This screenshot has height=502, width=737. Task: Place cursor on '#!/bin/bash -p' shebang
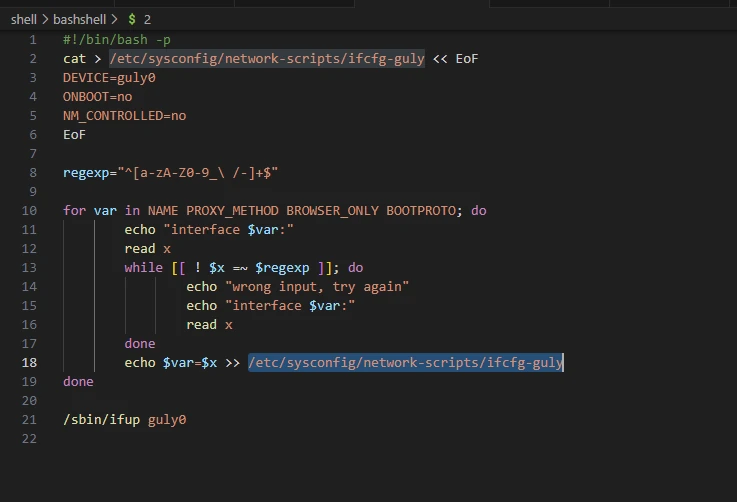click(117, 39)
